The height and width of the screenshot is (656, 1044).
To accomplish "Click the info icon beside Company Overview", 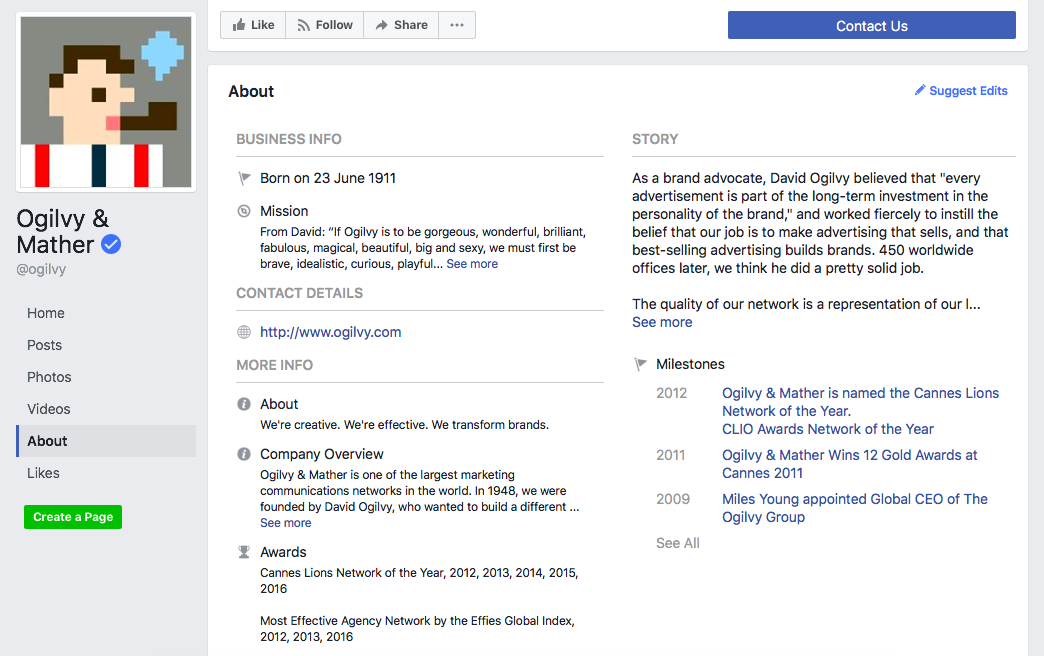I will pos(244,454).
